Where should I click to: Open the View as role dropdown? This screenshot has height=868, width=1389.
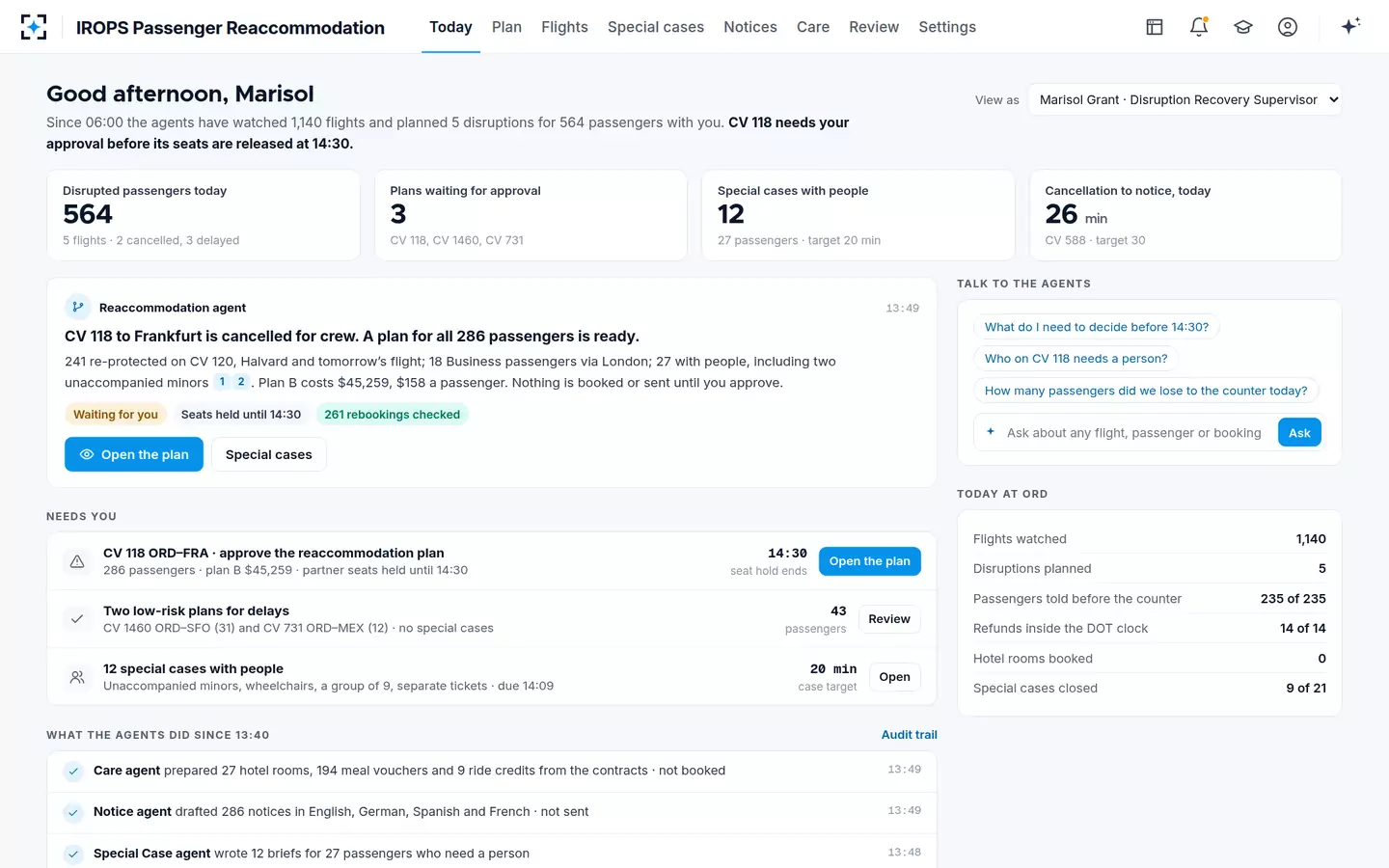(x=1185, y=99)
